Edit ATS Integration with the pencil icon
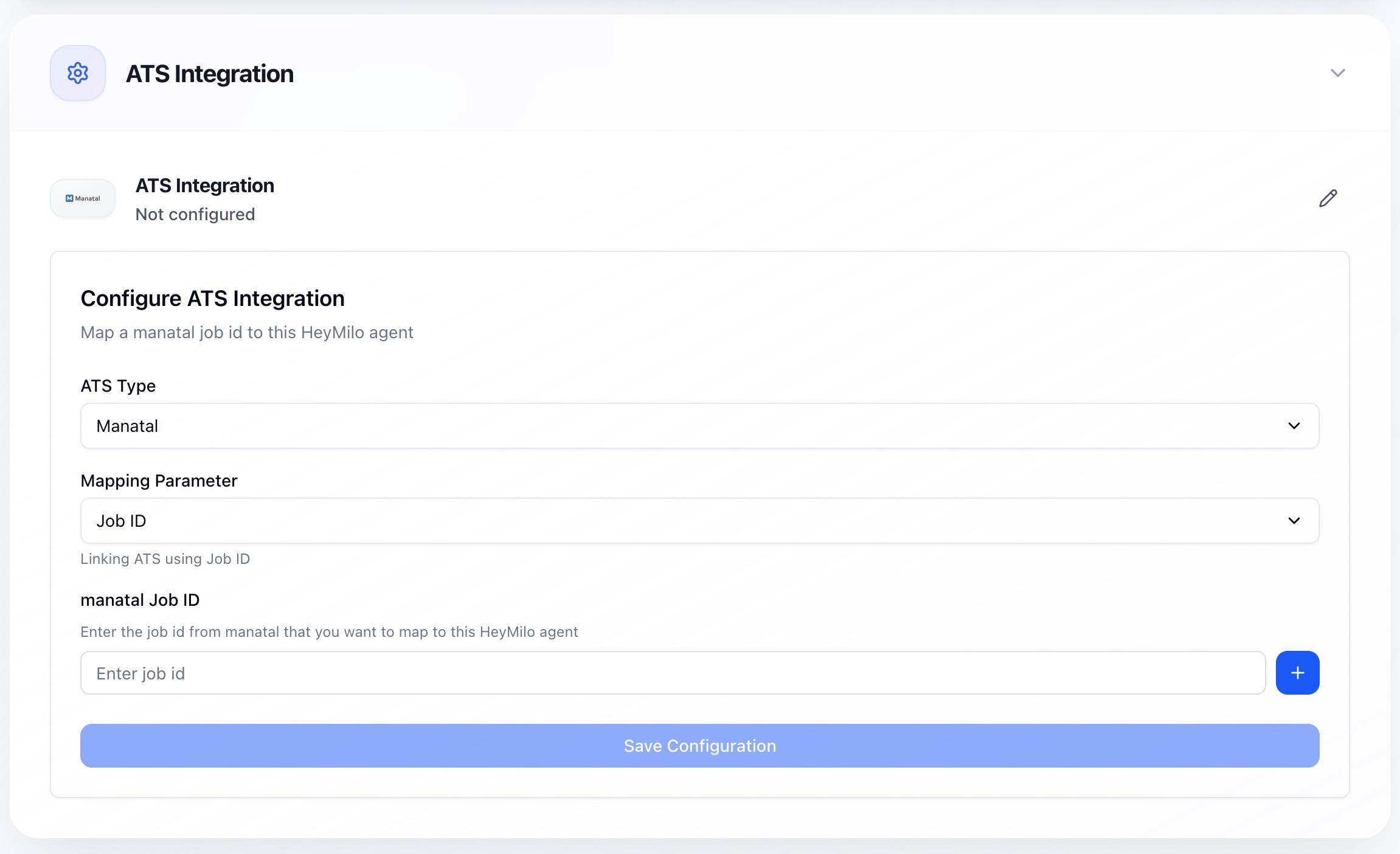 click(x=1328, y=198)
